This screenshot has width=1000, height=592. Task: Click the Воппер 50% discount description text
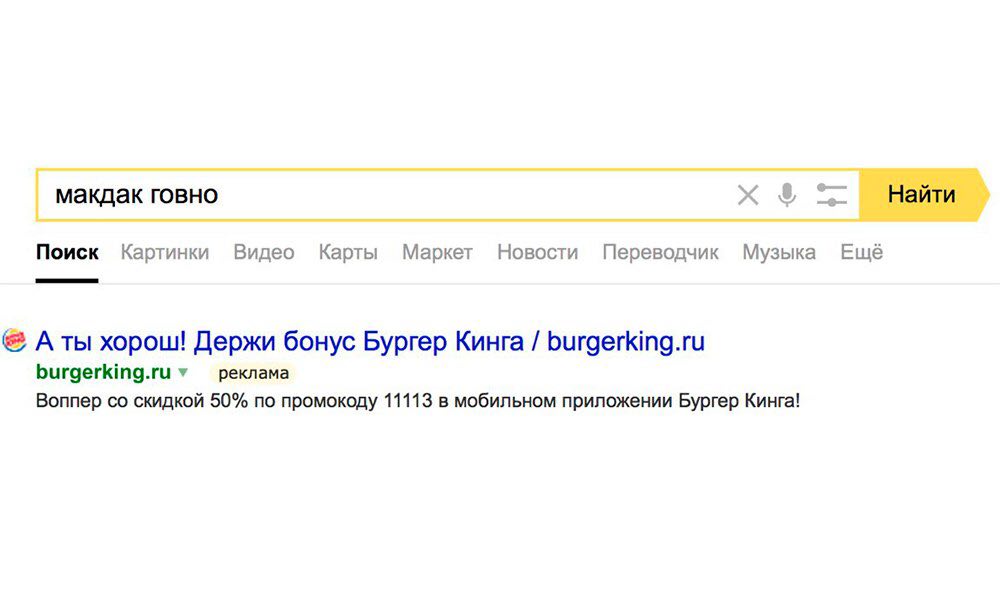[418, 401]
